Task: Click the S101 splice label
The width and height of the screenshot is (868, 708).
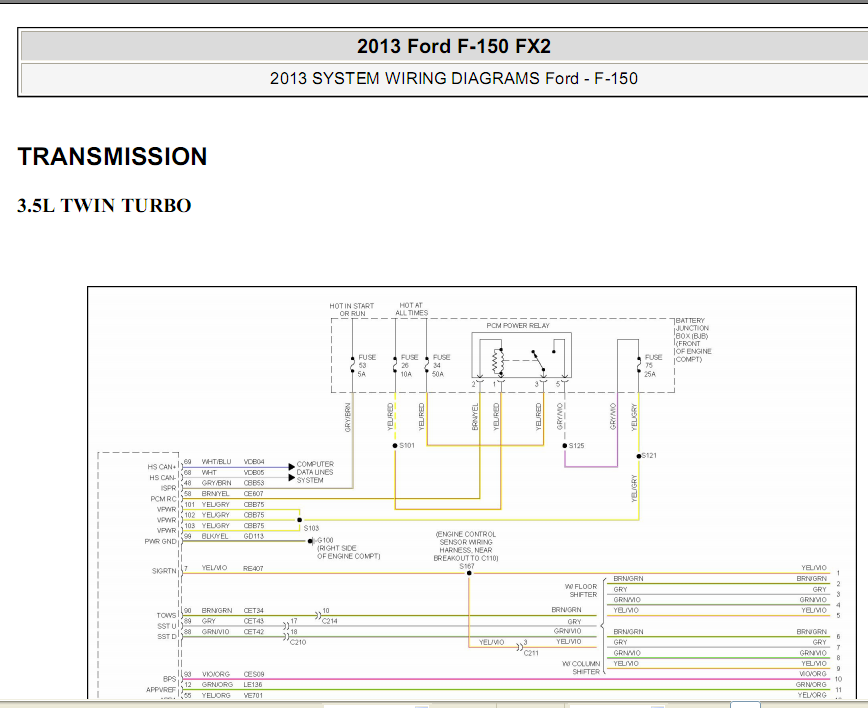Action: (x=407, y=445)
